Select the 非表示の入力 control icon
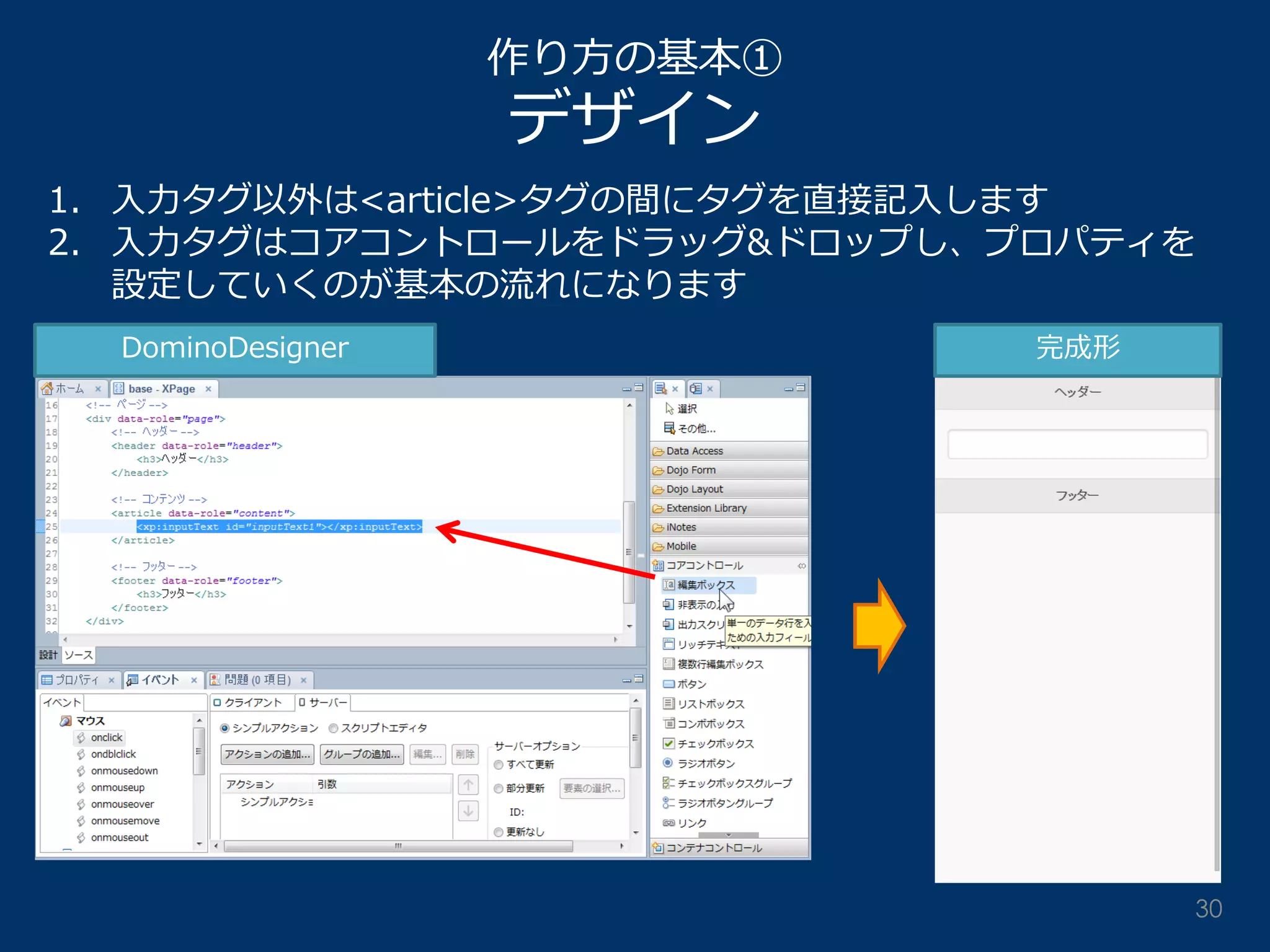The image size is (1270, 952). [668, 604]
